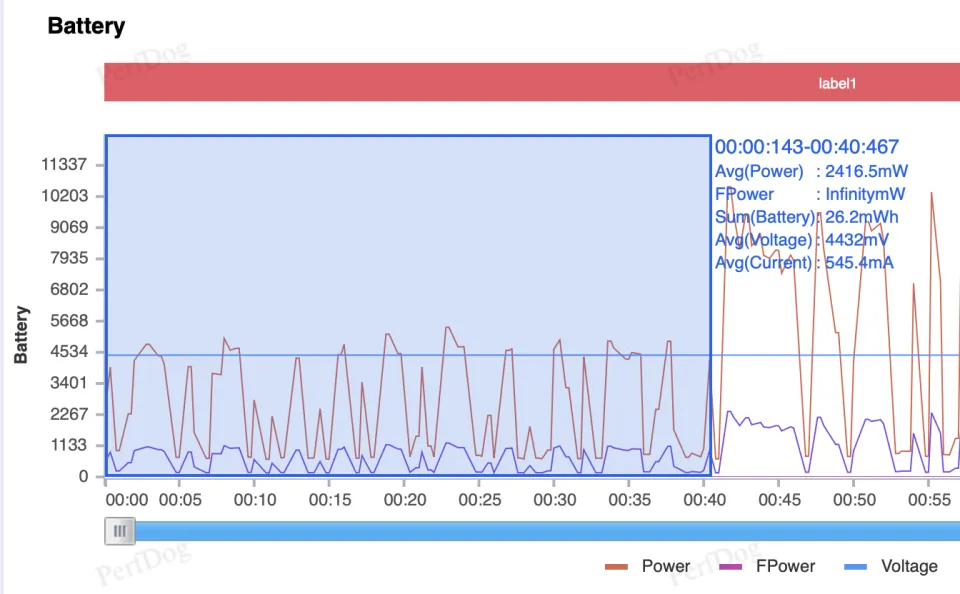The height and width of the screenshot is (594, 960).
Task: Click the Avg(Current) 545.4mA statistic
Action: click(804, 263)
